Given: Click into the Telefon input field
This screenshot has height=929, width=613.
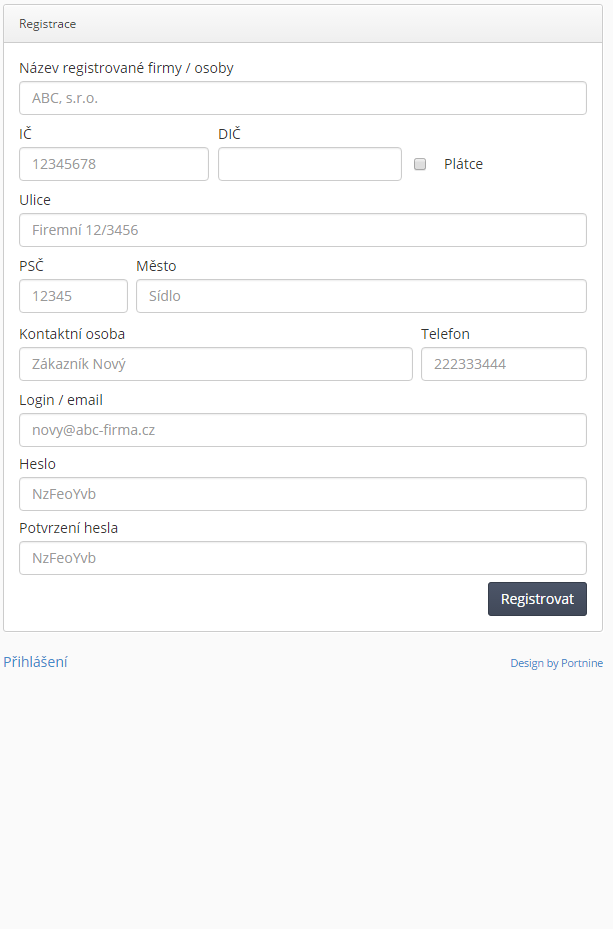Looking at the screenshot, I should pos(504,364).
